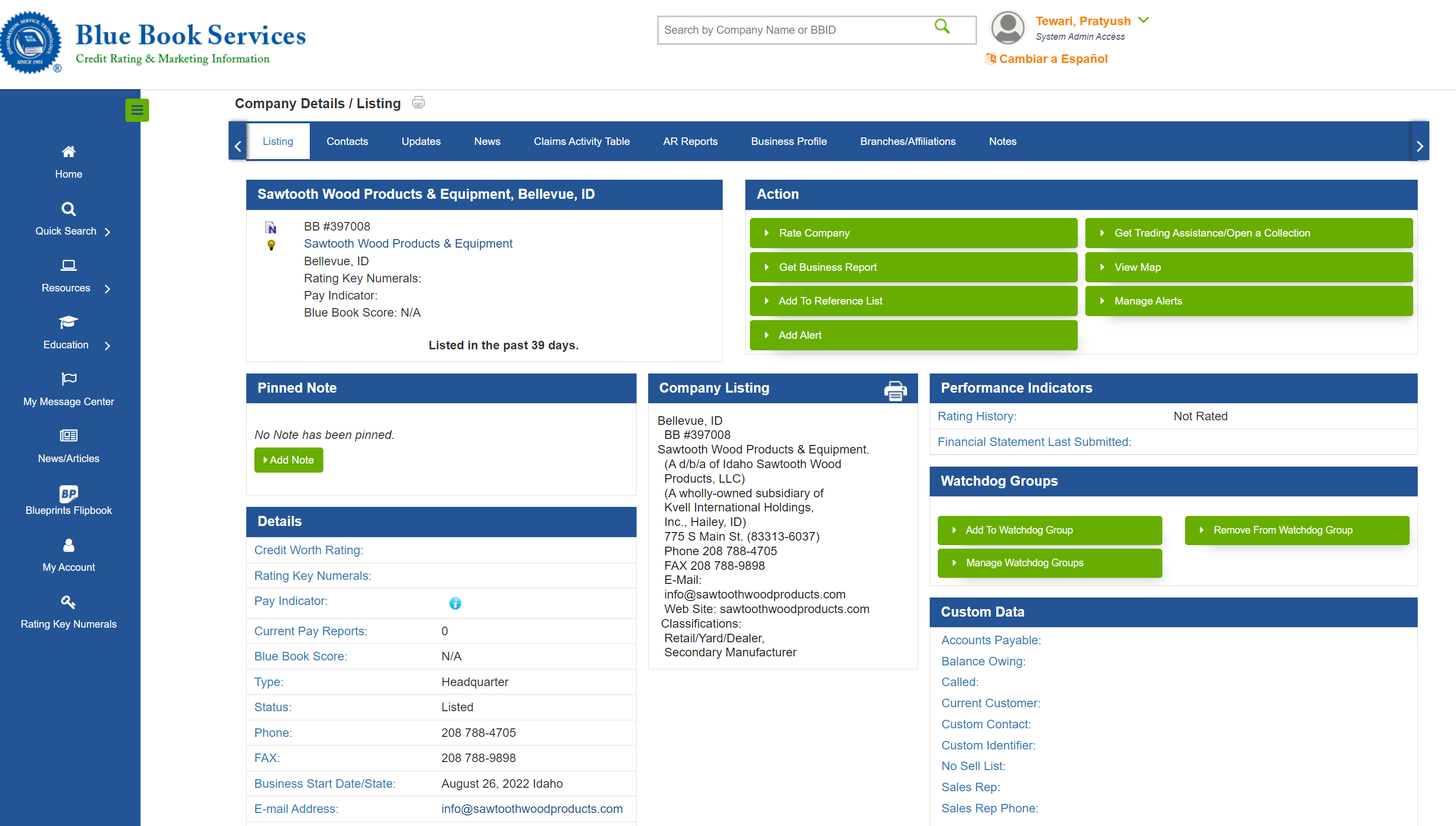Open the AR Reports tab
Viewport: 1456px width, 826px height.
pos(690,141)
